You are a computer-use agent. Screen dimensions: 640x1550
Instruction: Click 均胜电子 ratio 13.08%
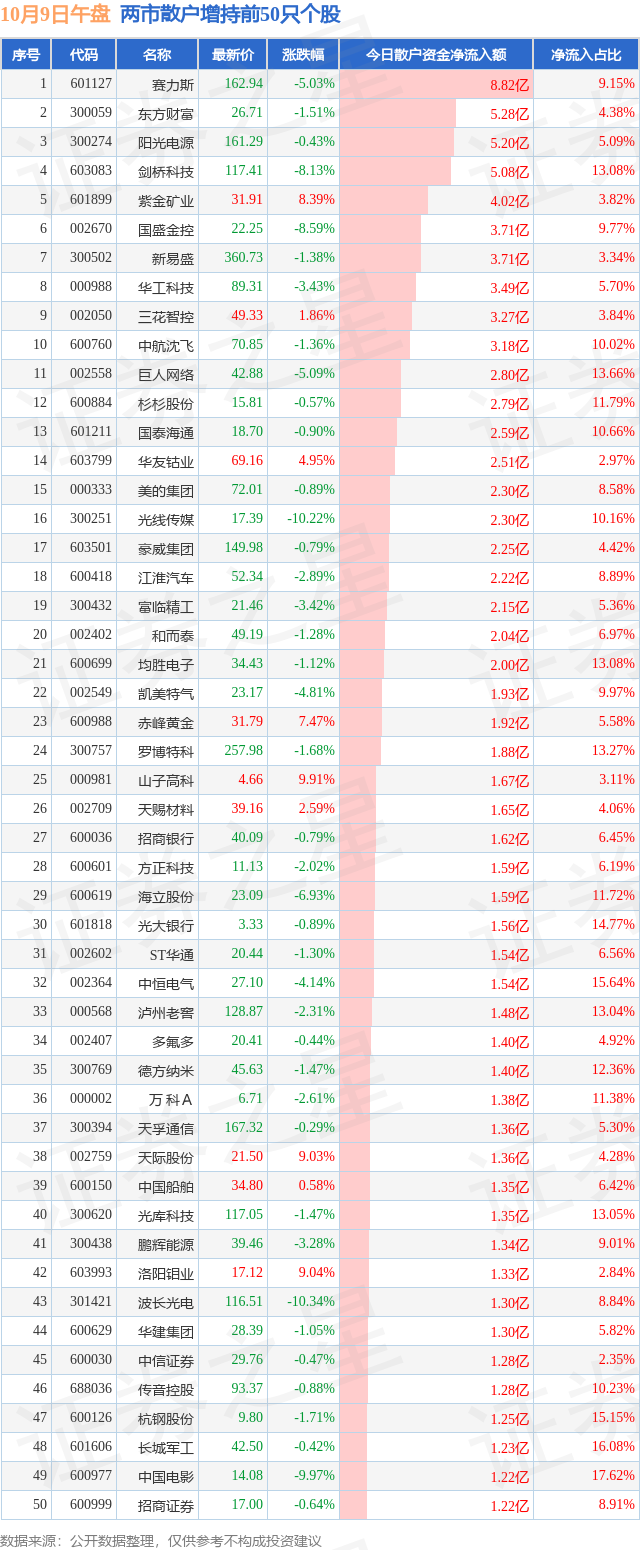coord(613,664)
